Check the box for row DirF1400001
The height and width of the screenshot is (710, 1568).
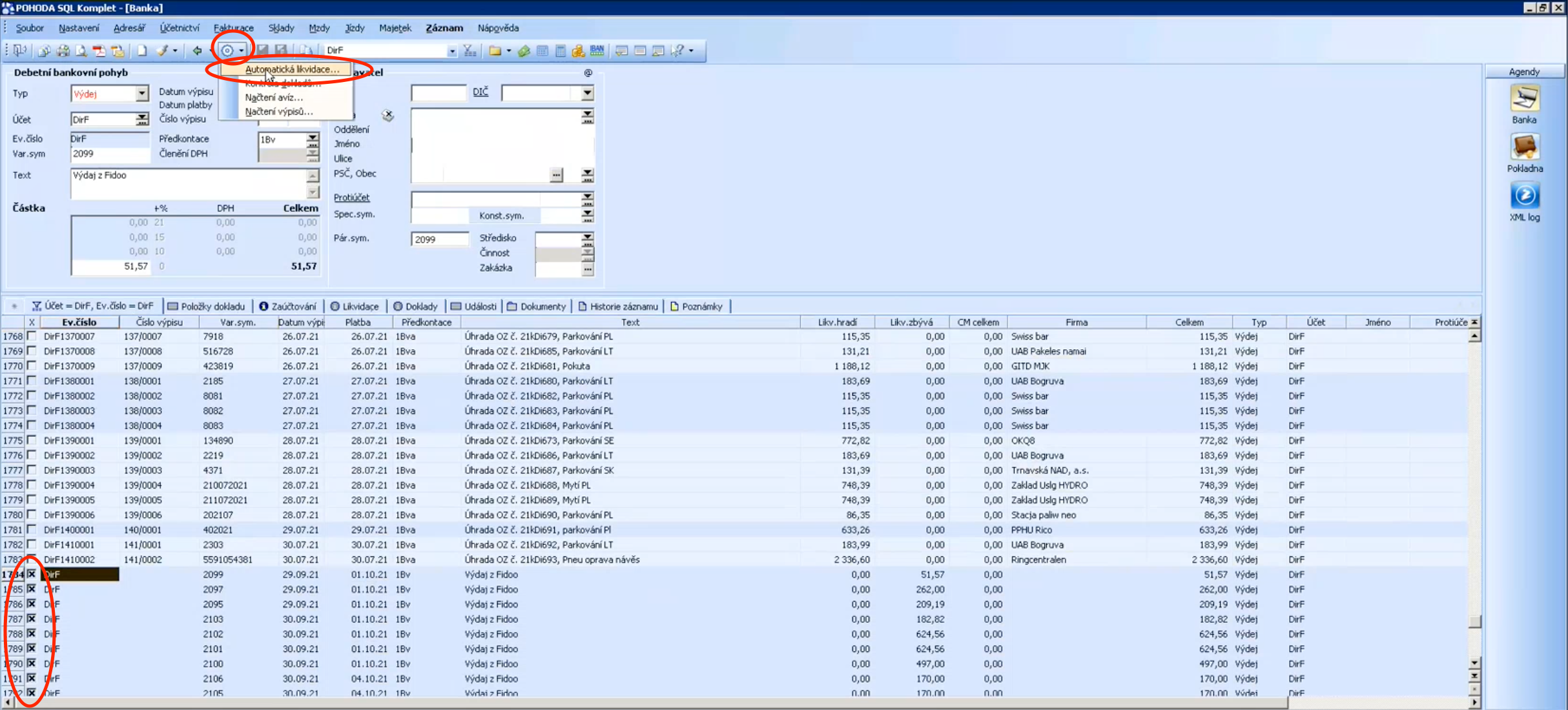(31, 529)
